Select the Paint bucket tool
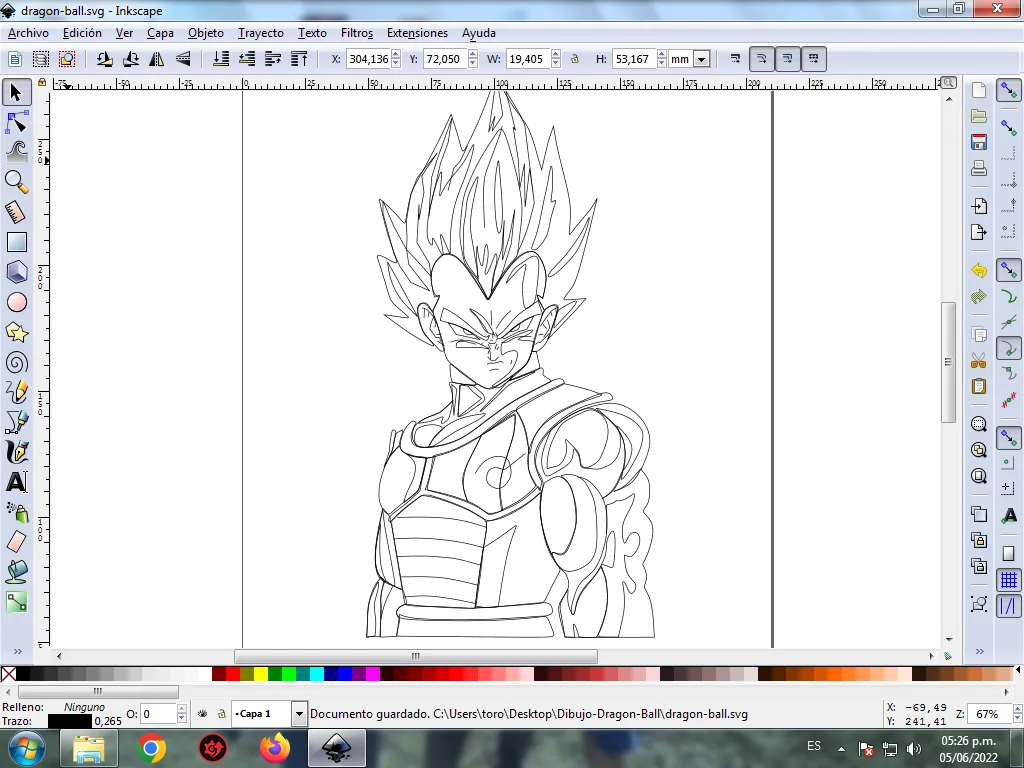Screen dimensions: 1024x768 [16, 571]
